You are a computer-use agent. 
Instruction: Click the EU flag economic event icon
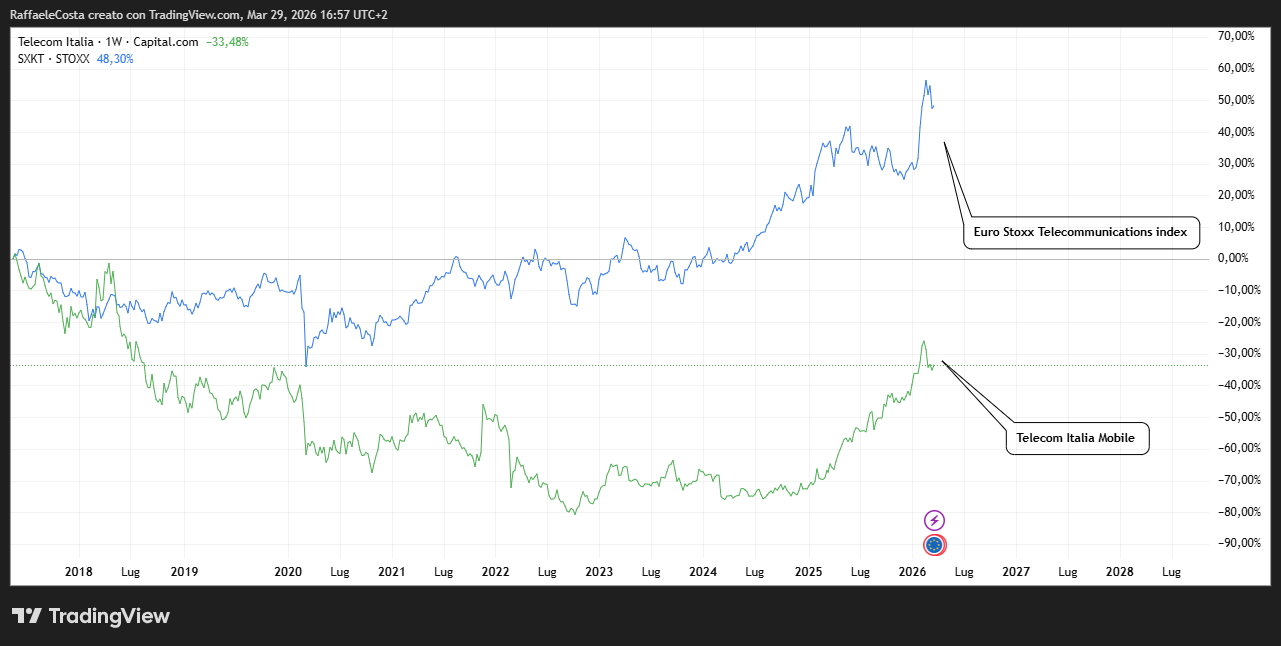pyautogui.click(x=934, y=545)
